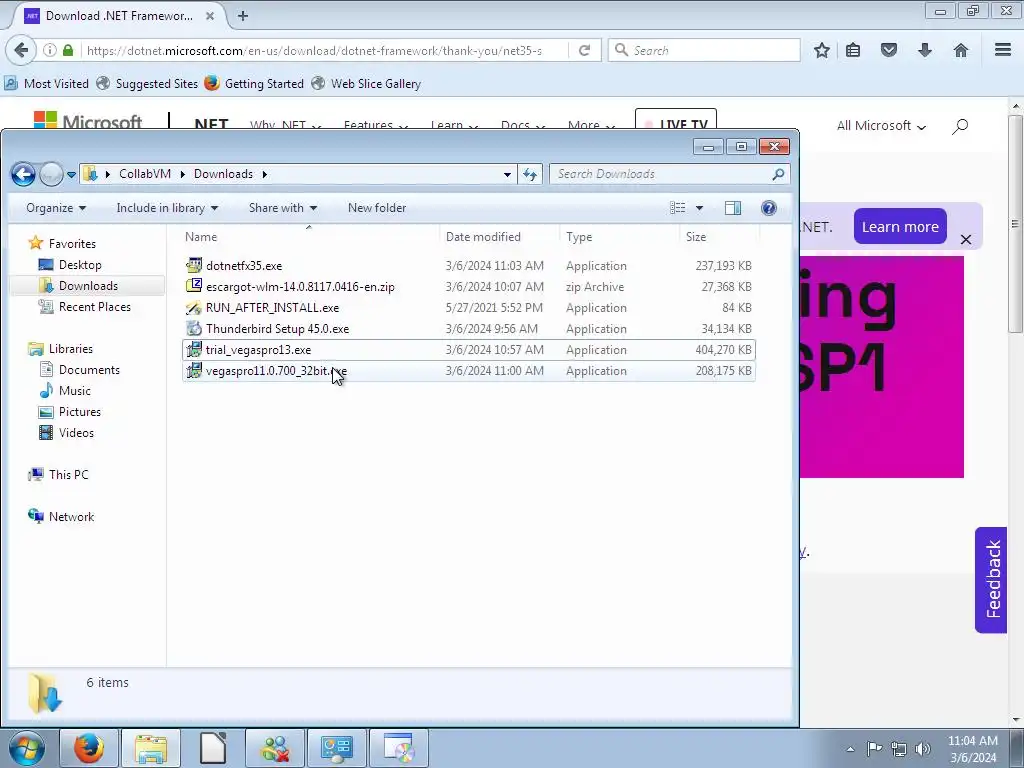Go to Firefox home page icon

tap(961, 50)
